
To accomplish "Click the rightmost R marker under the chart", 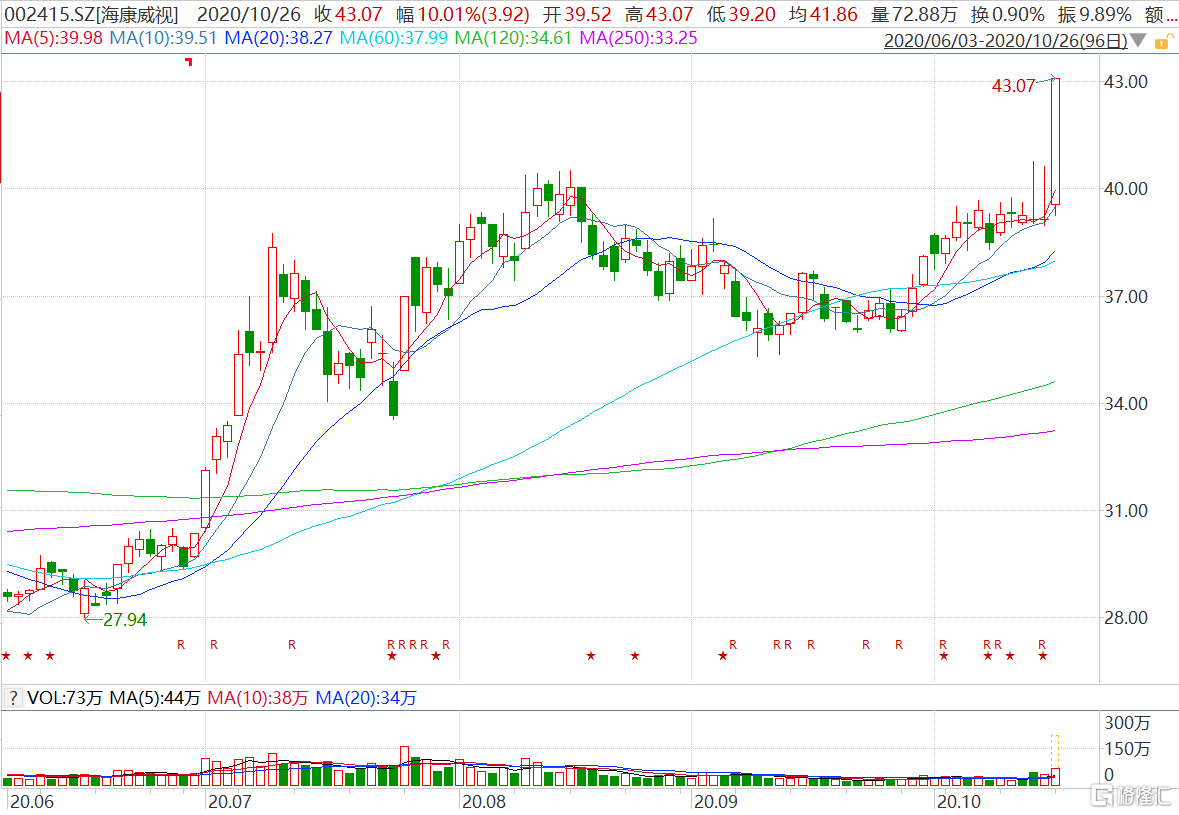I will [x=1042, y=644].
